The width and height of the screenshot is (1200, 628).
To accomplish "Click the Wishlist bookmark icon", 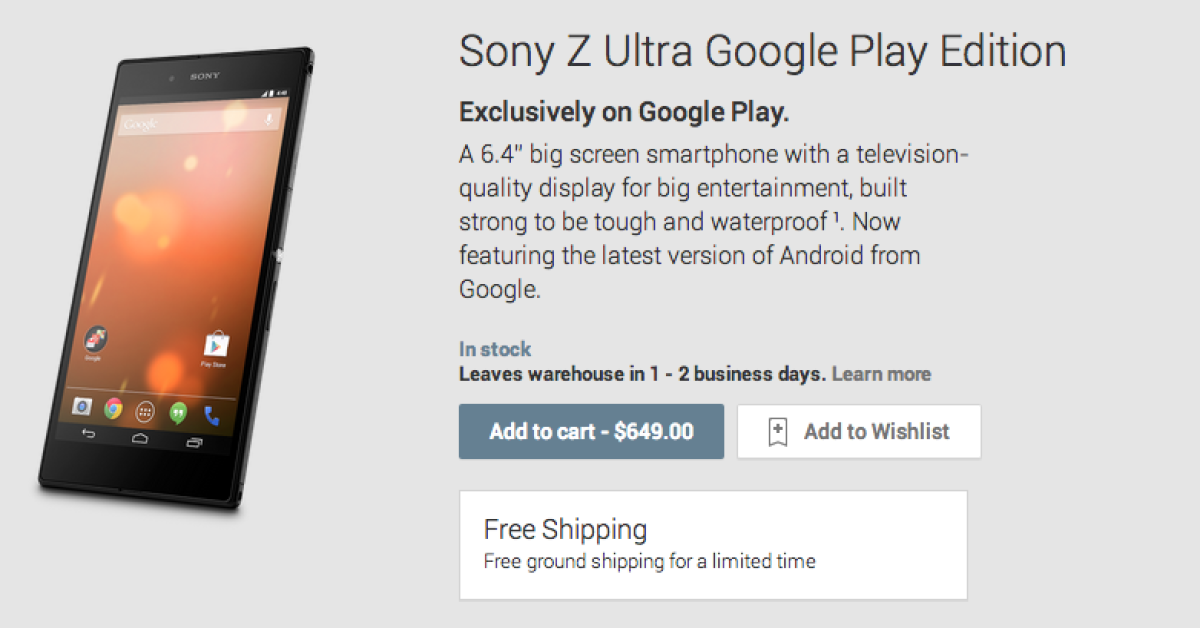I will (777, 432).
